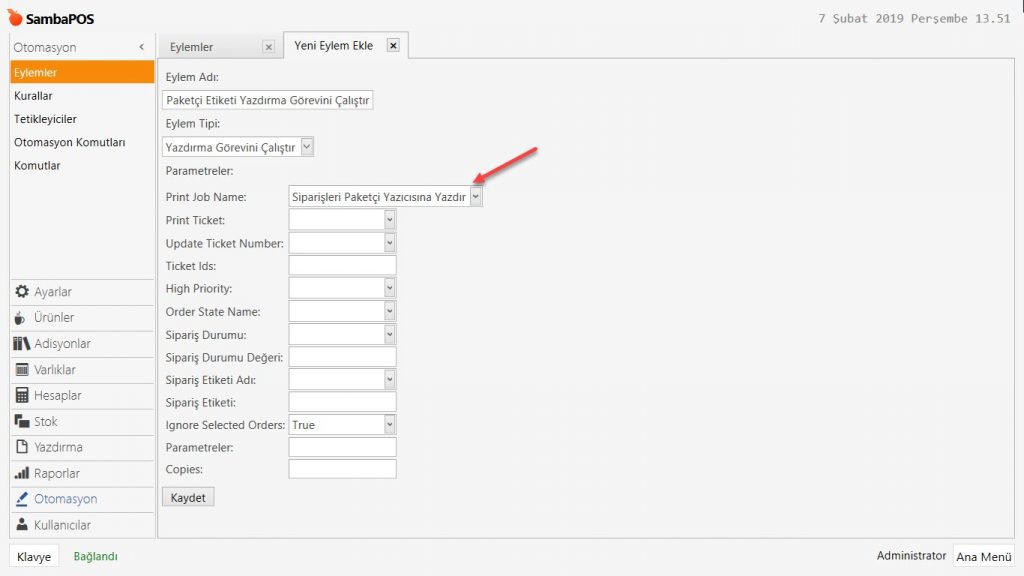Viewport: 1024px width, 576px height.
Task: Open Varlıklar via its table icon
Action: click(x=22, y=370)
